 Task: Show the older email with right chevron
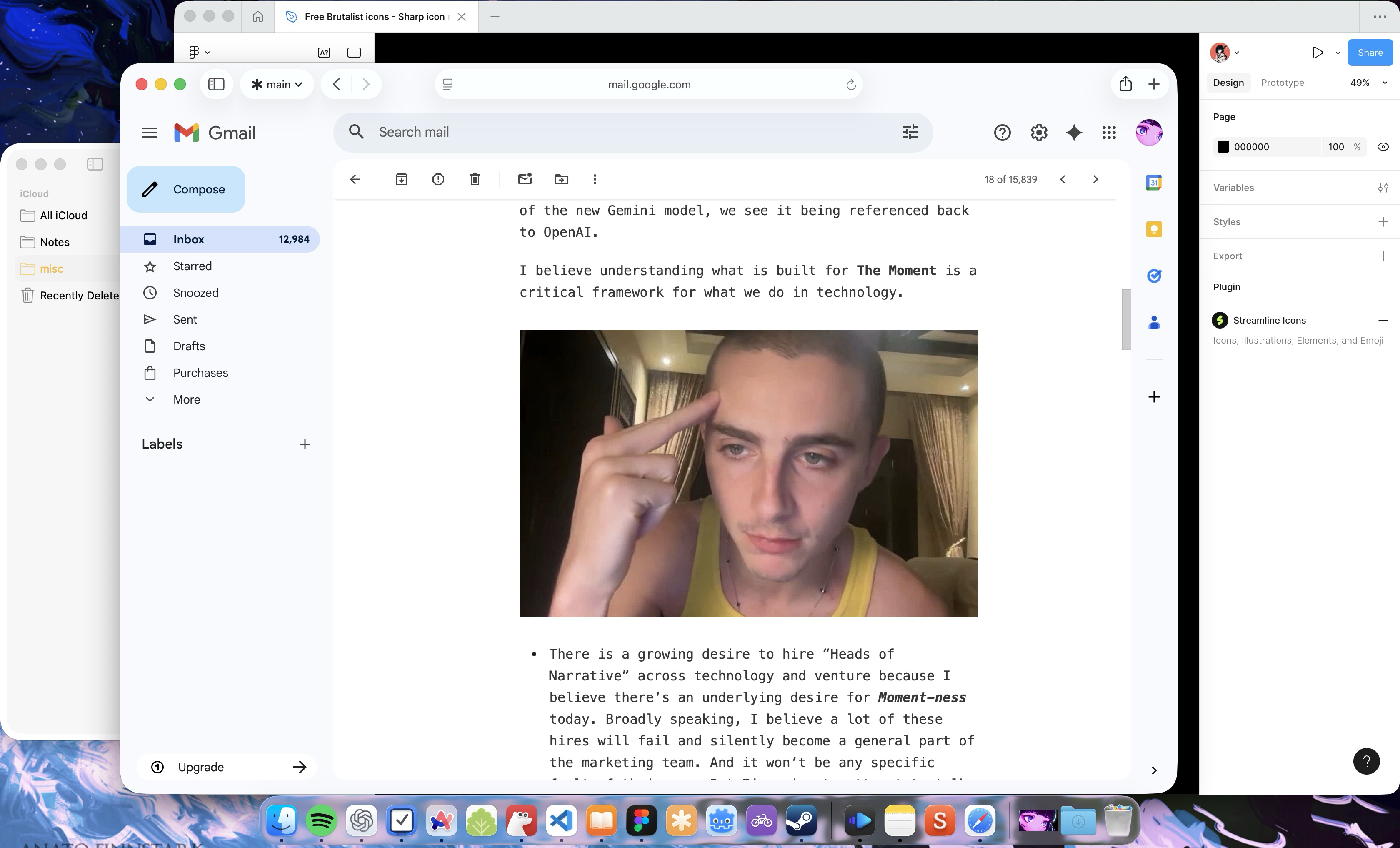(x=1095, y=180)
